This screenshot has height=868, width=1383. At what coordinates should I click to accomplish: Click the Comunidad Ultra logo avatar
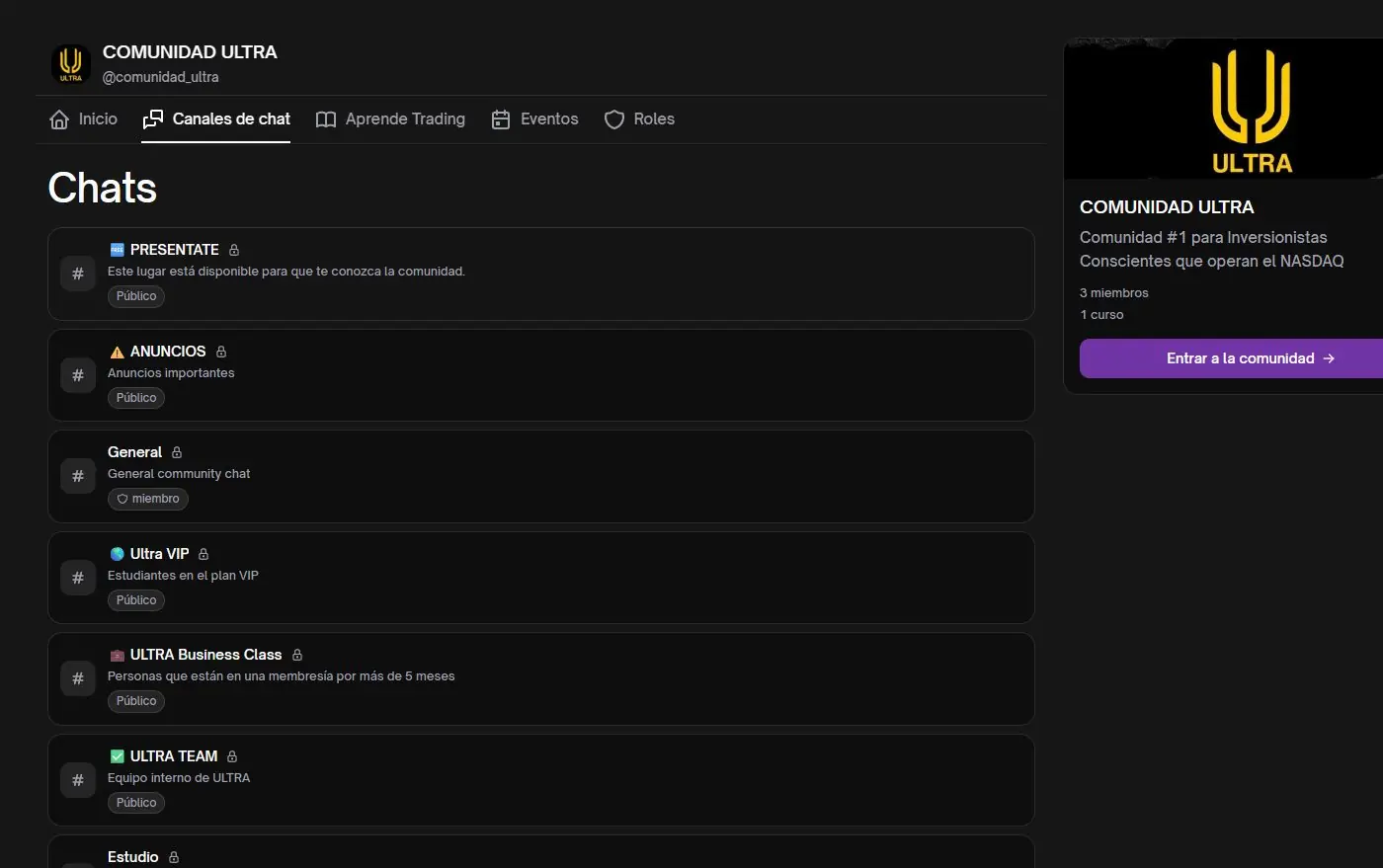click(x=71, y=64)
